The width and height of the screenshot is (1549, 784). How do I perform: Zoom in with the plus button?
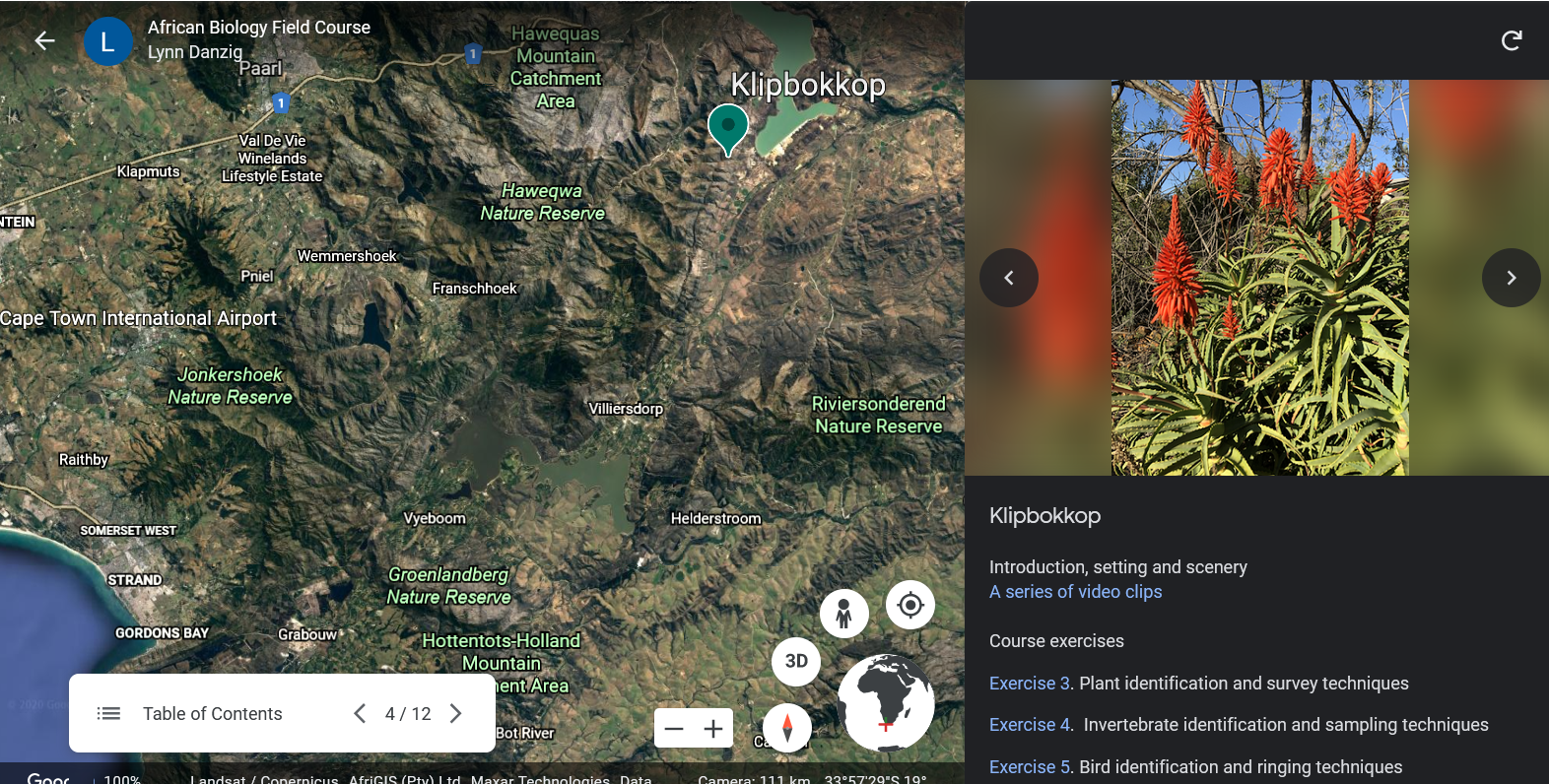[713, 729]
